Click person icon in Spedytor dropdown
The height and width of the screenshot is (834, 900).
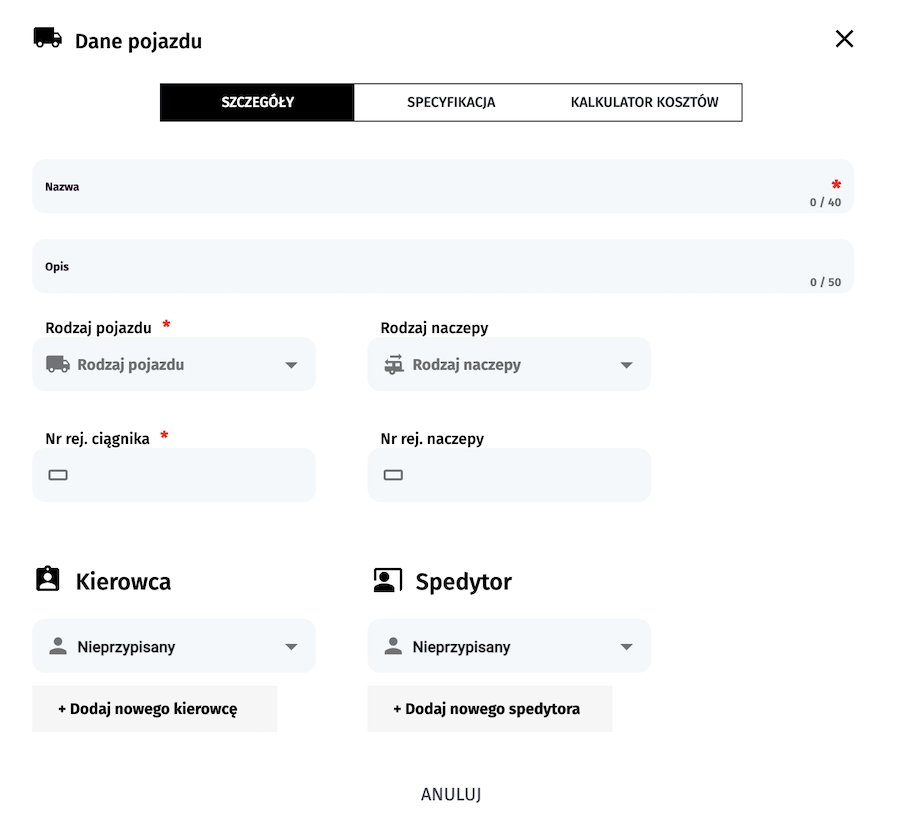394,647
